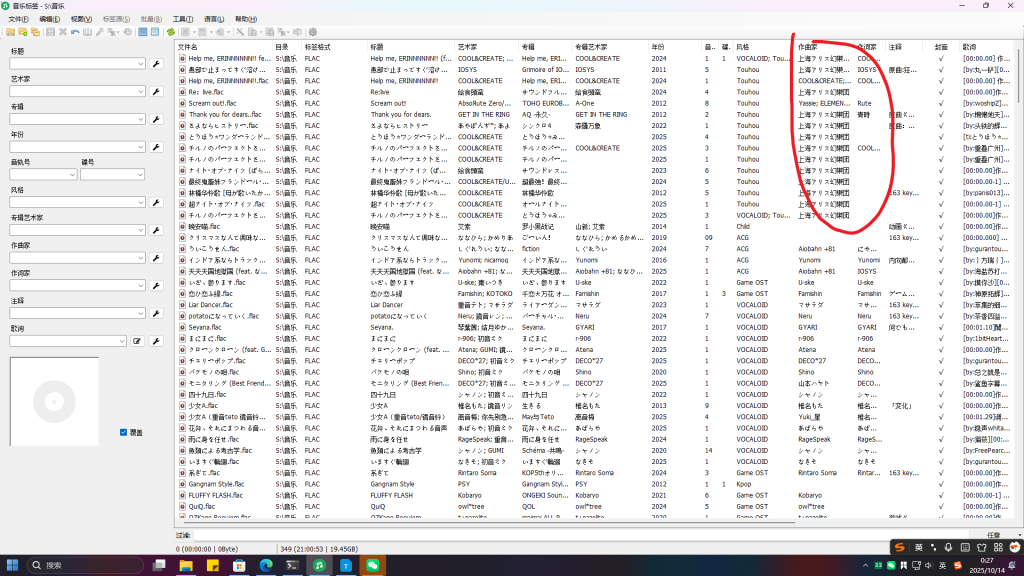Click the blue undo arrow icon

click(x=74, y=32)
